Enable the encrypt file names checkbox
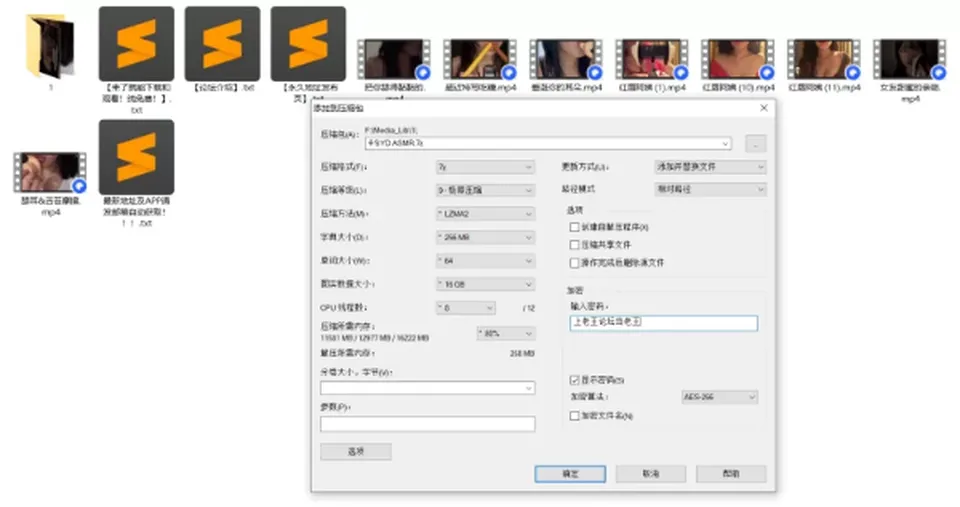This screenshot has height=507, width=960. 574,416
